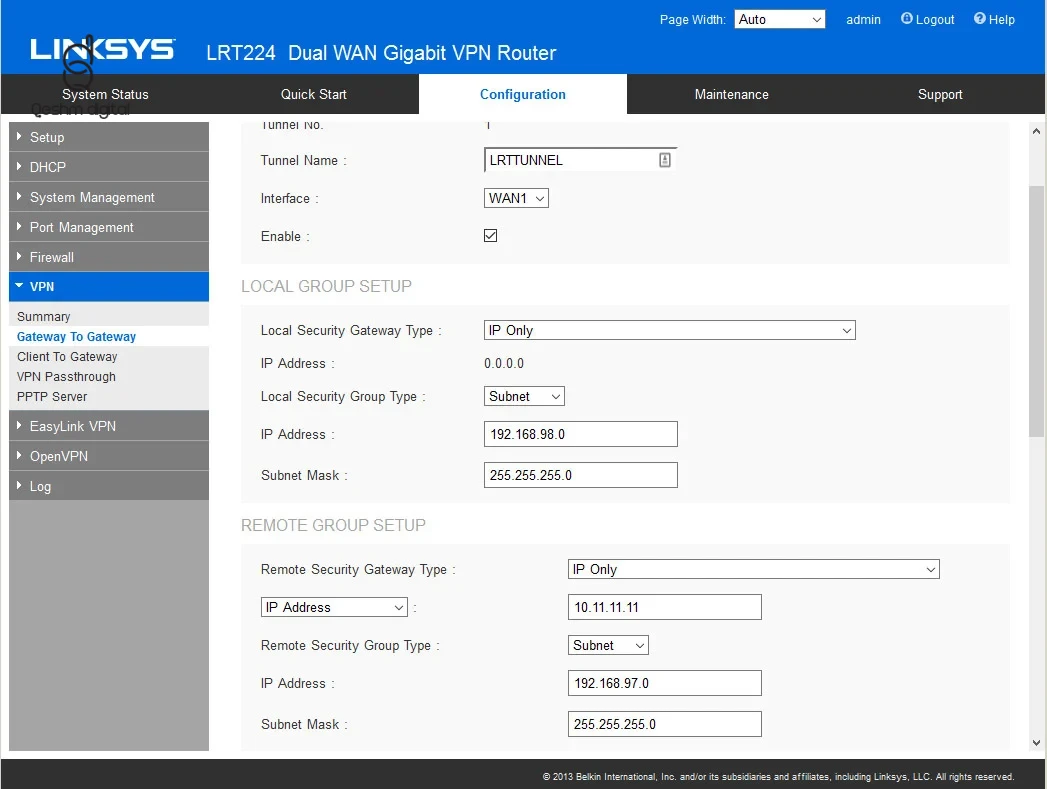
Task: Expand the Log section
Action: [109, 486]
